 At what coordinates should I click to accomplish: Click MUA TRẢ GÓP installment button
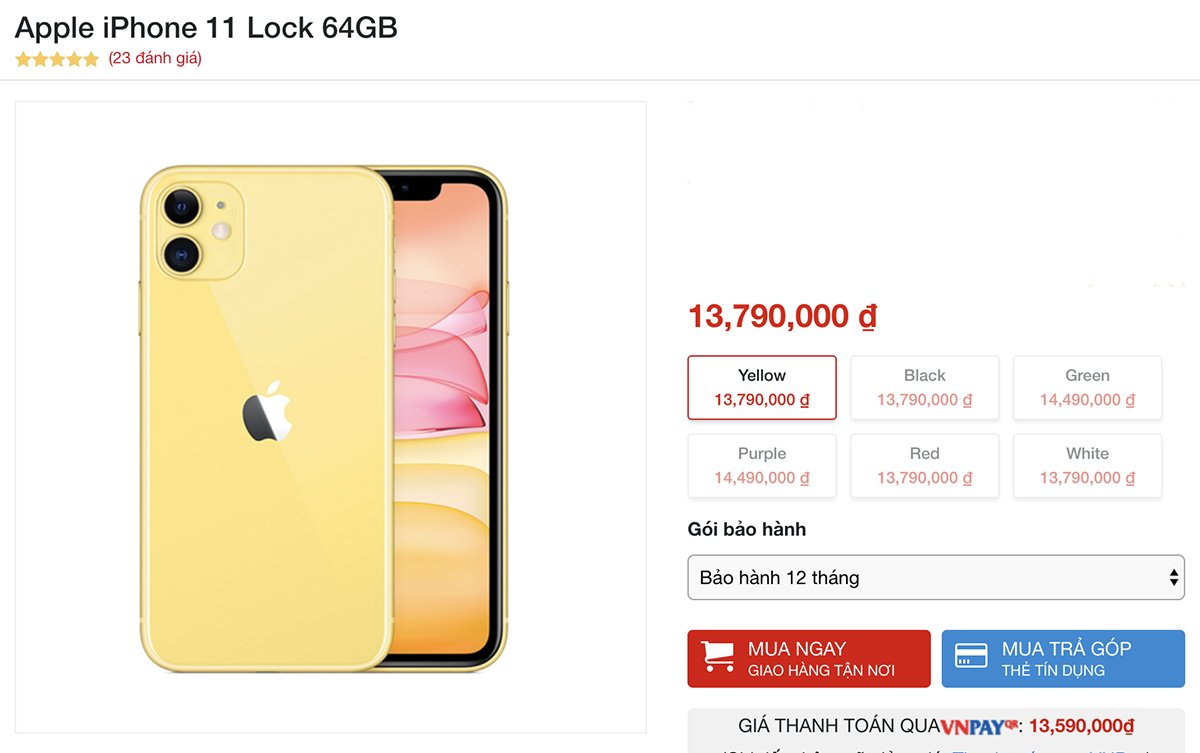(x=1063, y=658)
